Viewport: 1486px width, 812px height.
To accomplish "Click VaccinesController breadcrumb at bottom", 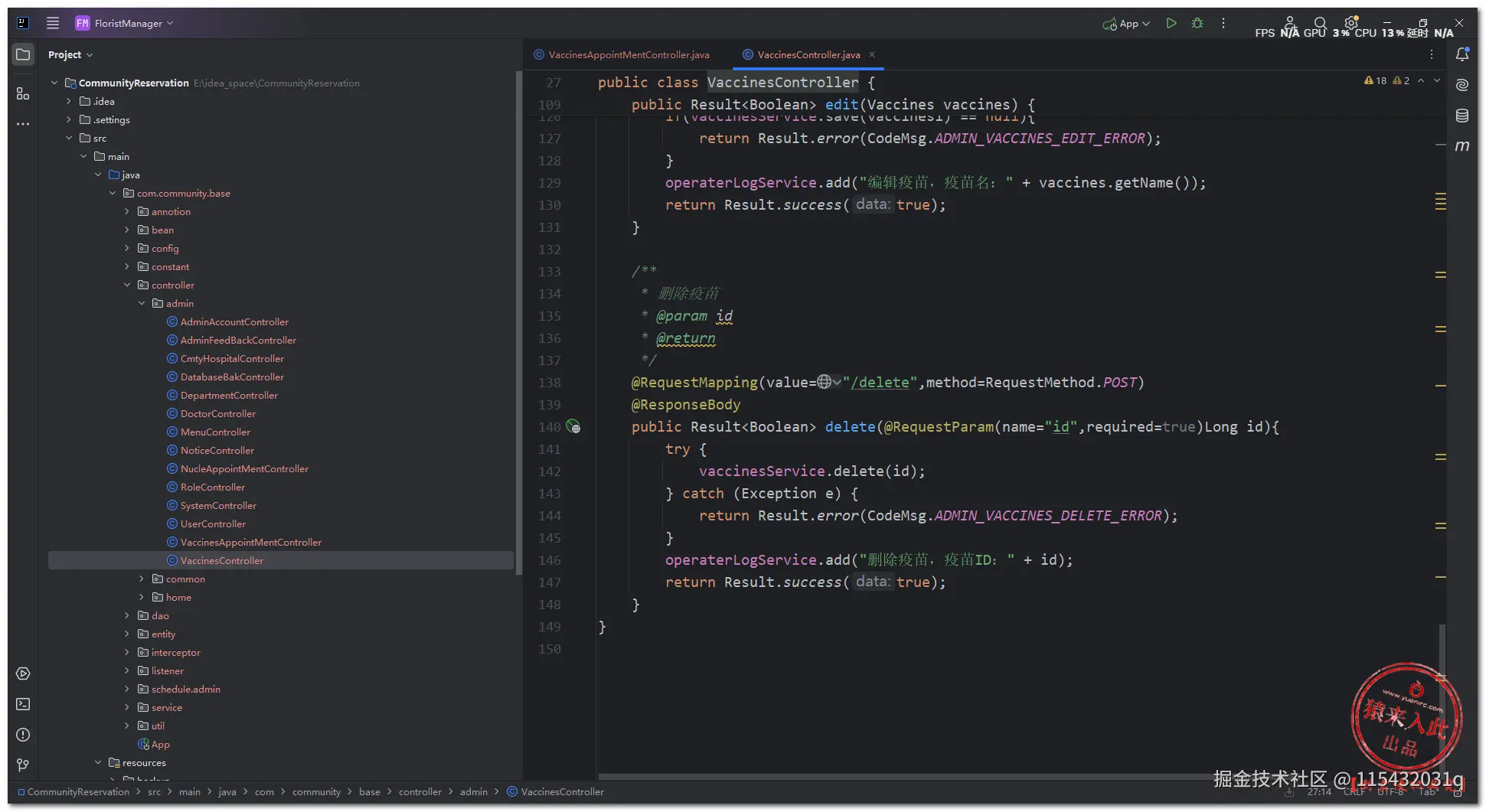I will (x=556, y=792).
